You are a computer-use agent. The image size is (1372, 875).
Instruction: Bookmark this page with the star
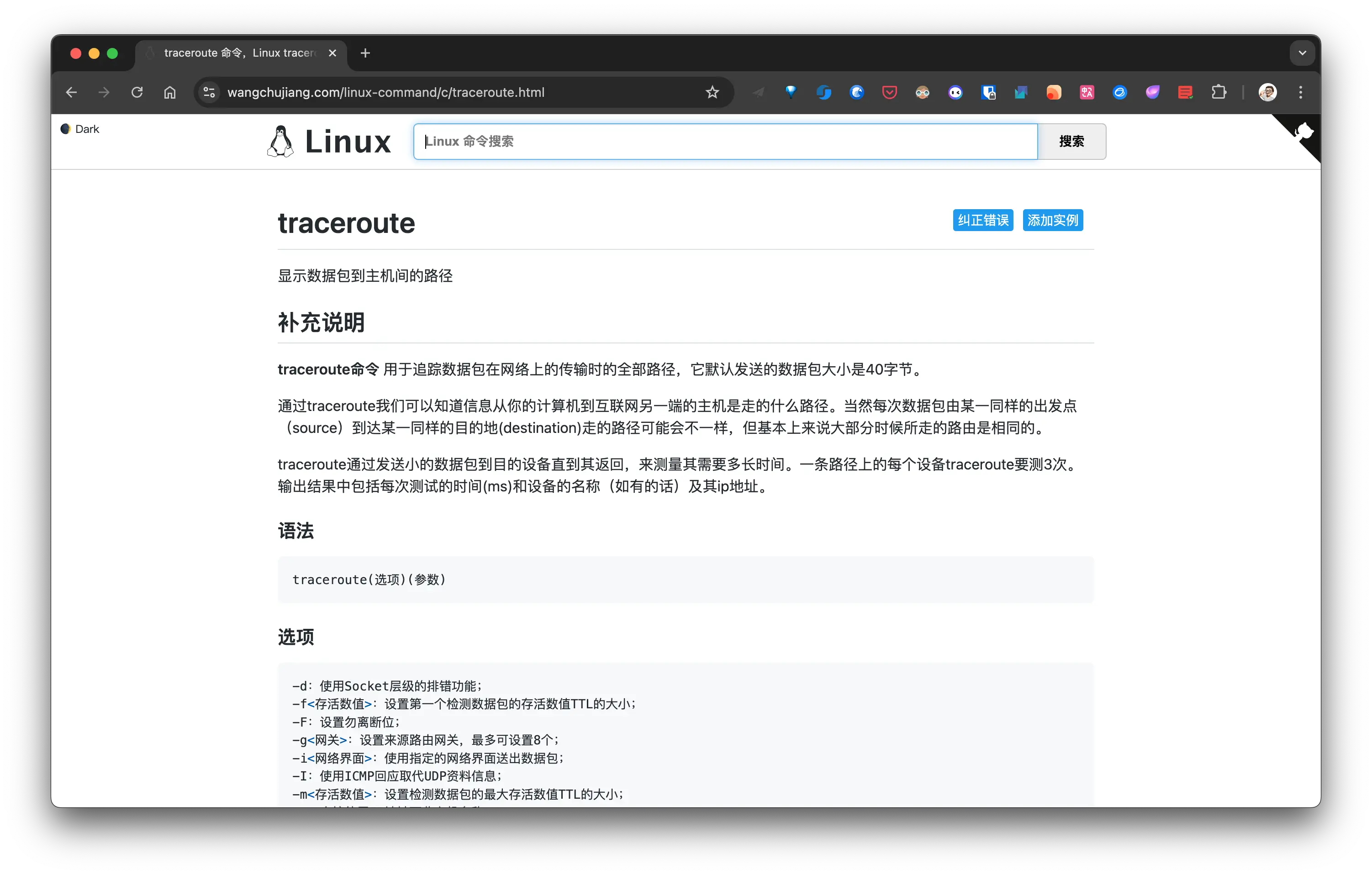[712, 92]
